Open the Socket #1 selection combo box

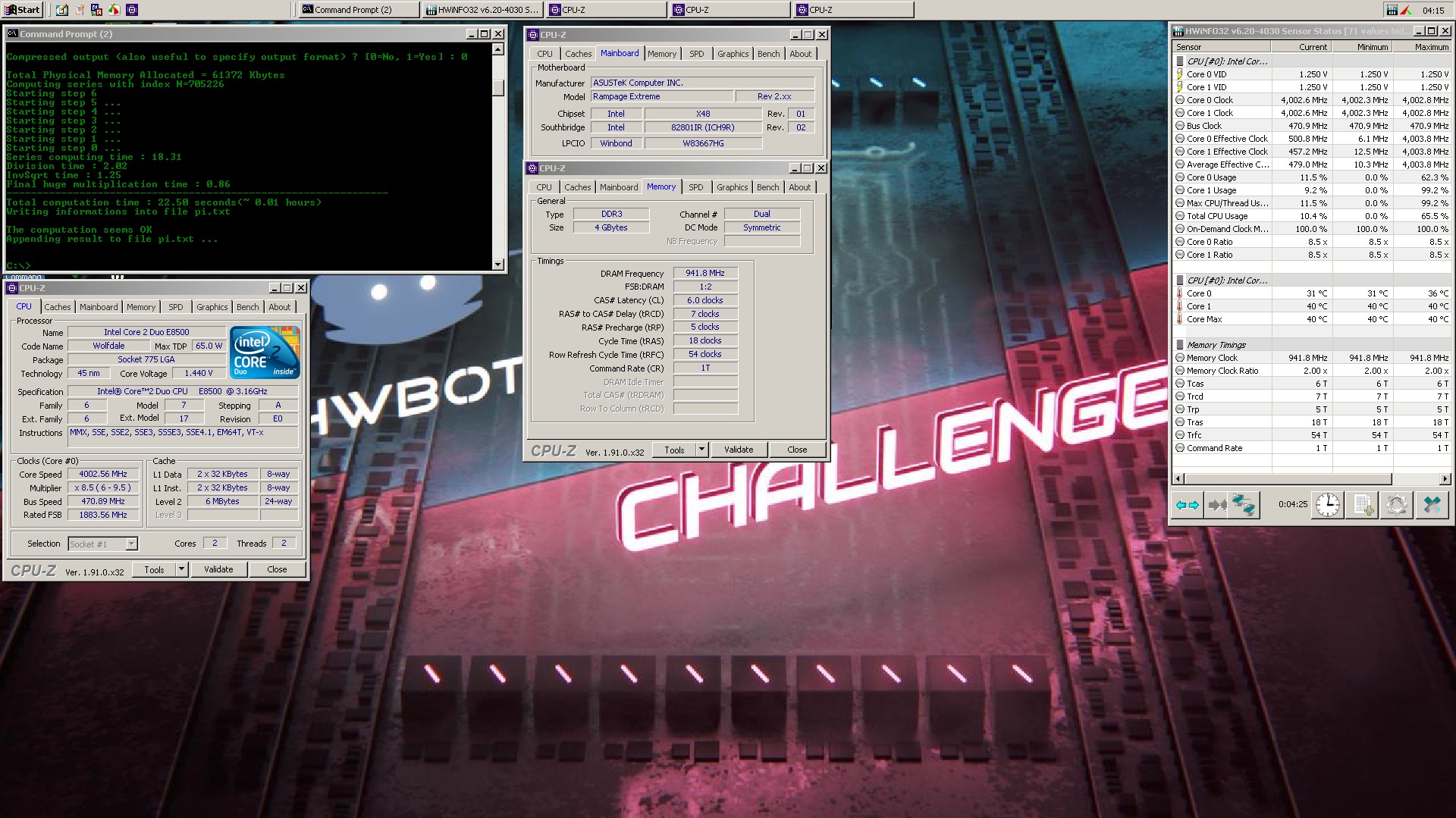pyautogui.click(x=103, y=544)
